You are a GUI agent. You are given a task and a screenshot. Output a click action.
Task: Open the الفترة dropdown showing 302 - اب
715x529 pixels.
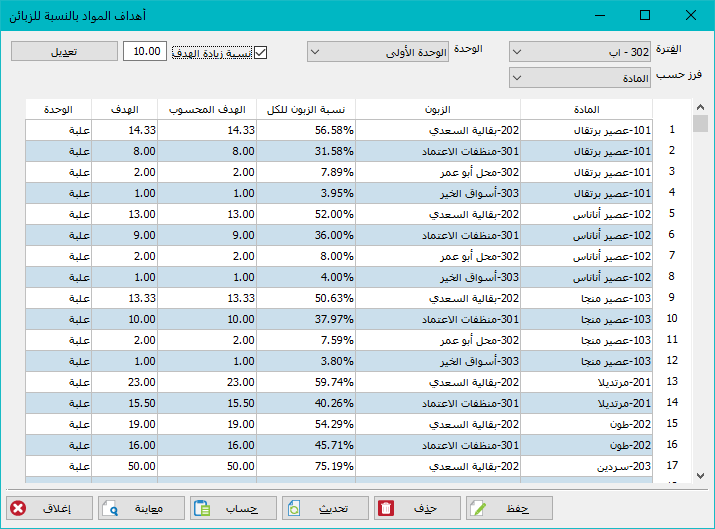(x=580, y=52)
